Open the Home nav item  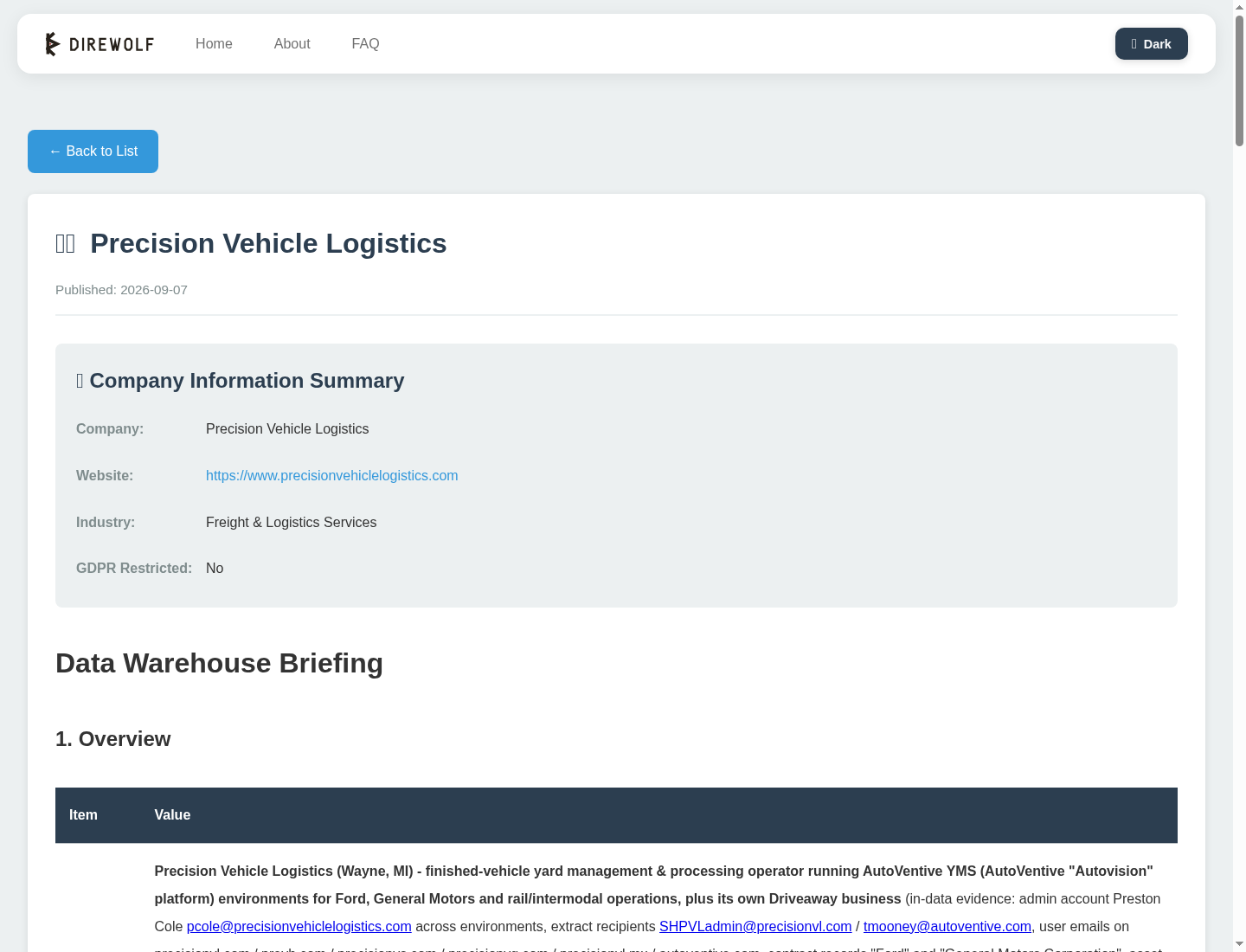[214, 44]
